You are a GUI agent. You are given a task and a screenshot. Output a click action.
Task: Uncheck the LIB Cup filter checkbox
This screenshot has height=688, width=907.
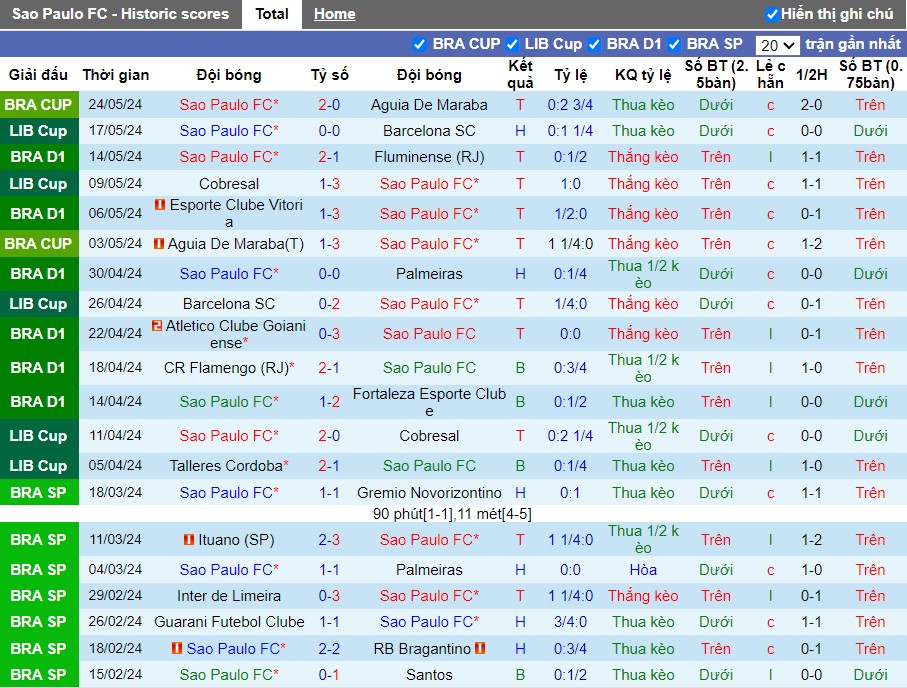coord(511,45)
